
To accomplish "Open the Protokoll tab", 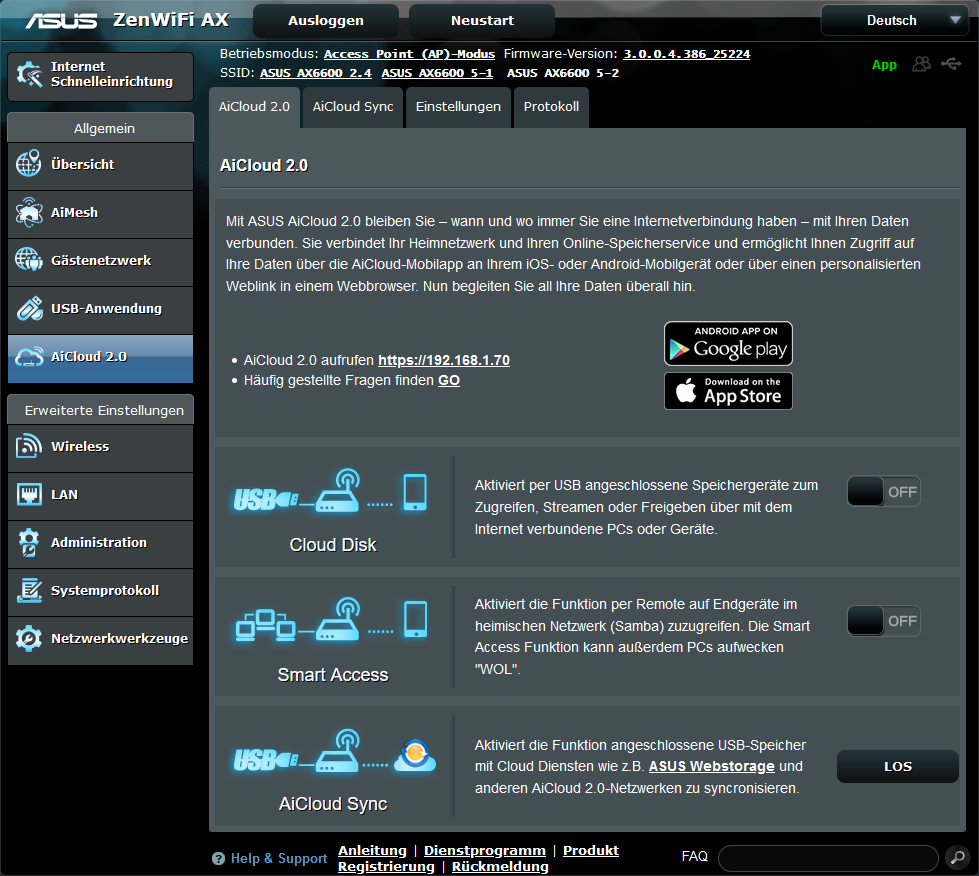I will [551, 107].
